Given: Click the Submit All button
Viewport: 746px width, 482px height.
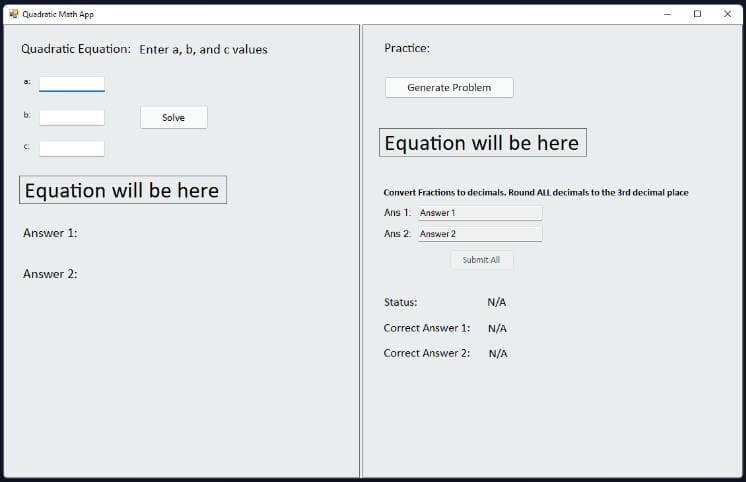Looking at the screenshot, I should [x=481, y=260].
